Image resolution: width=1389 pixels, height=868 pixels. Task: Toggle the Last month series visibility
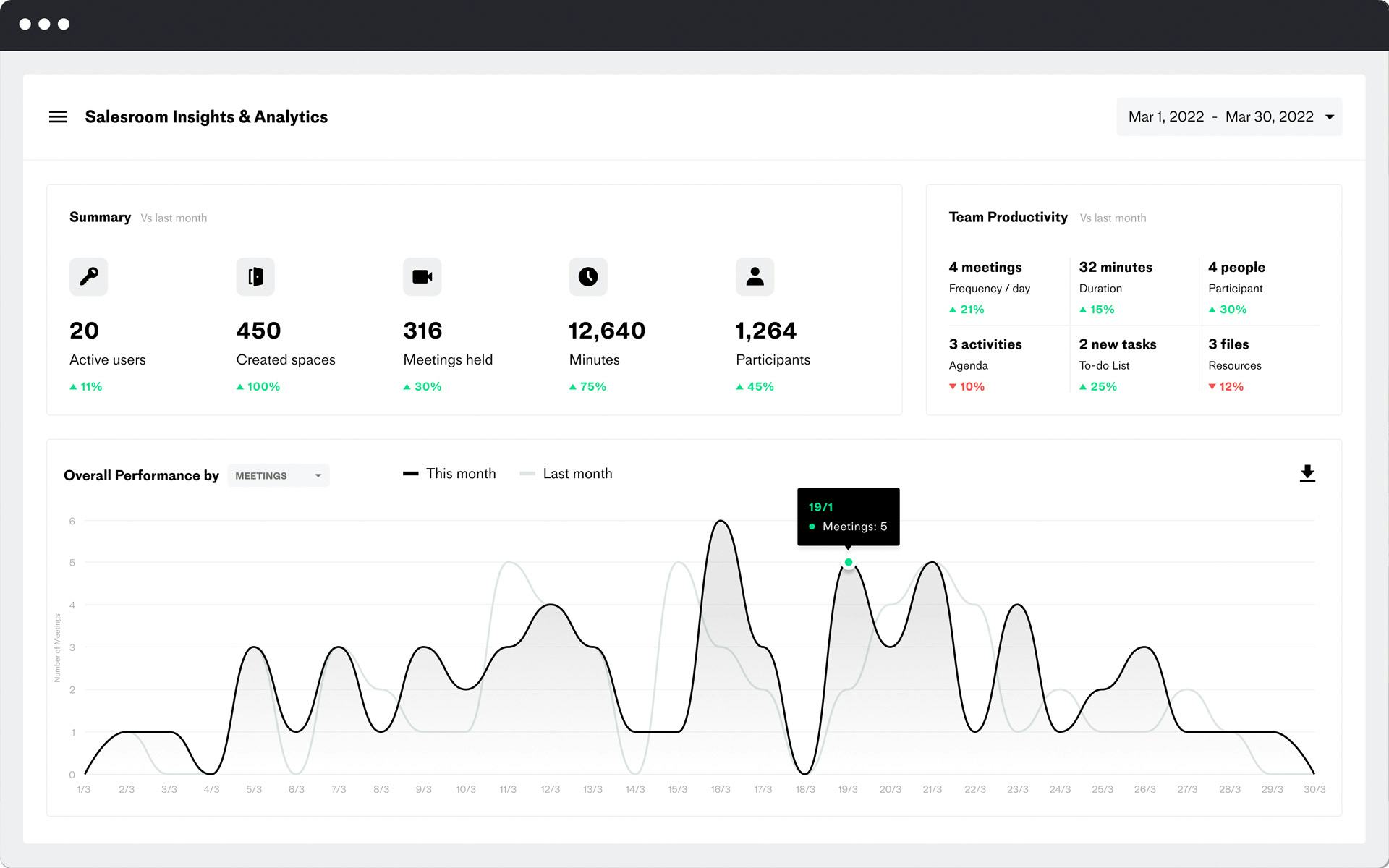[x=566, y=473]
